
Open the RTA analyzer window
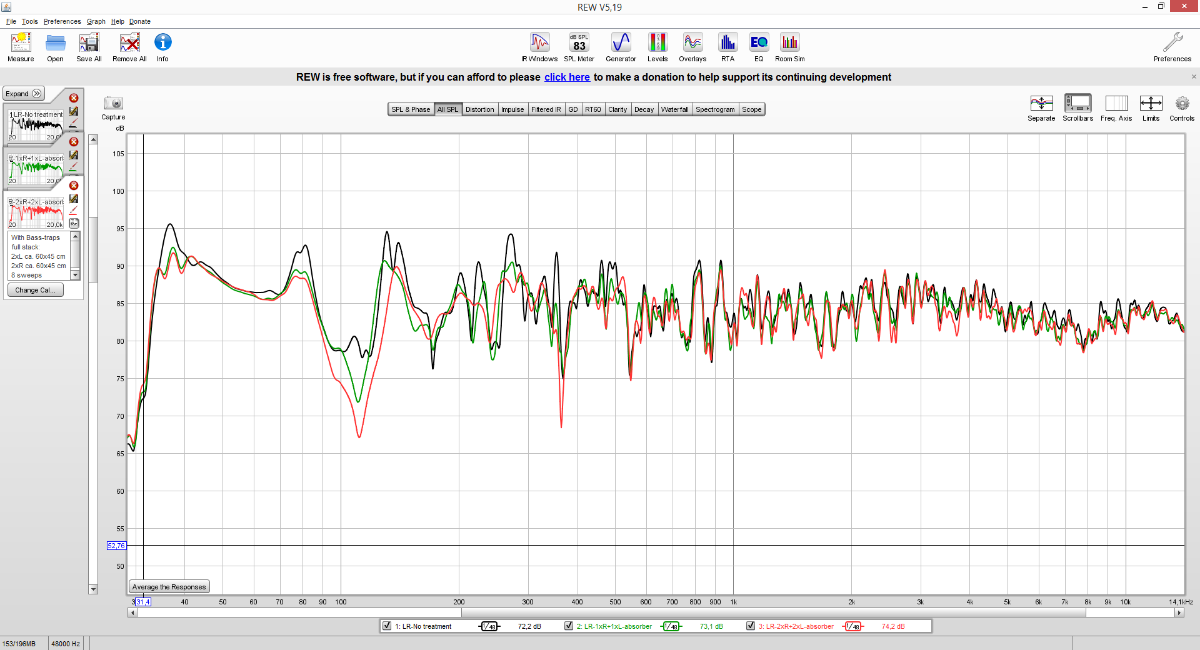[x=728, y=43]
